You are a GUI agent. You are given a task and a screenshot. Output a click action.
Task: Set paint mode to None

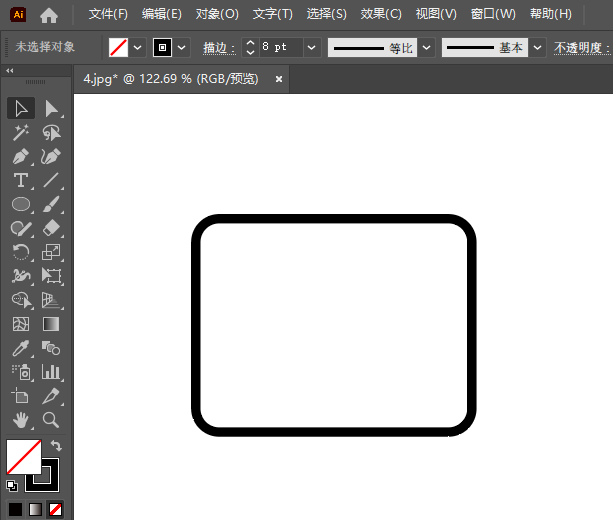click(x=55, y=509)
